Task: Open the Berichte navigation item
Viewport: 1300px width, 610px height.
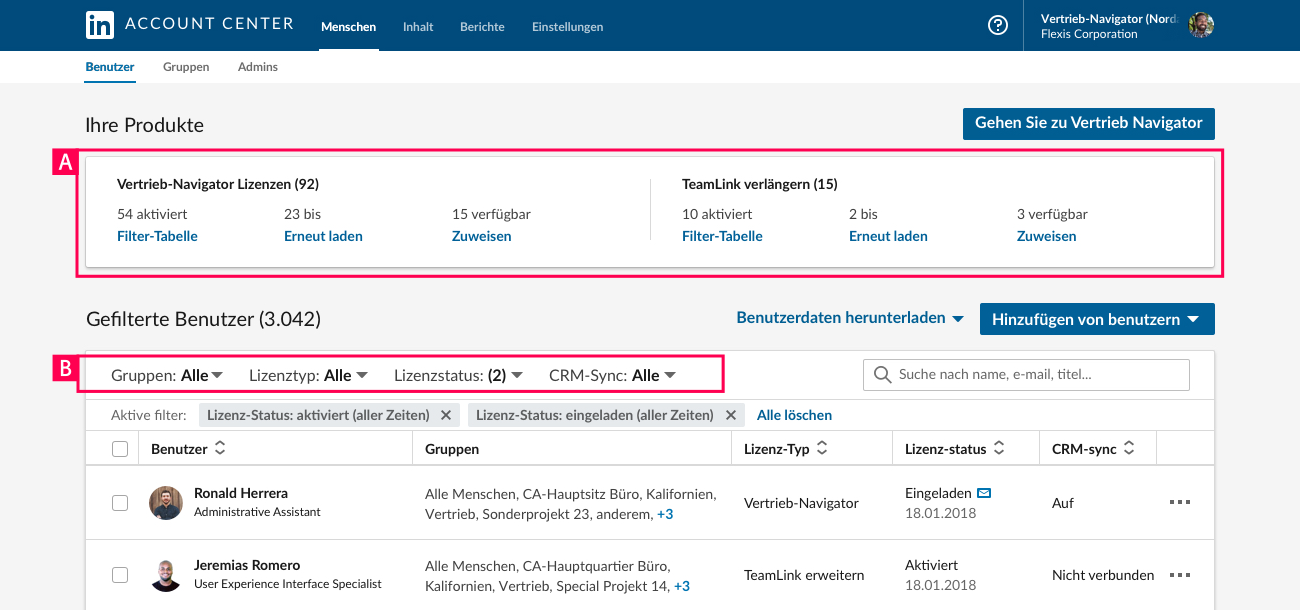Action: pos(482,27)
